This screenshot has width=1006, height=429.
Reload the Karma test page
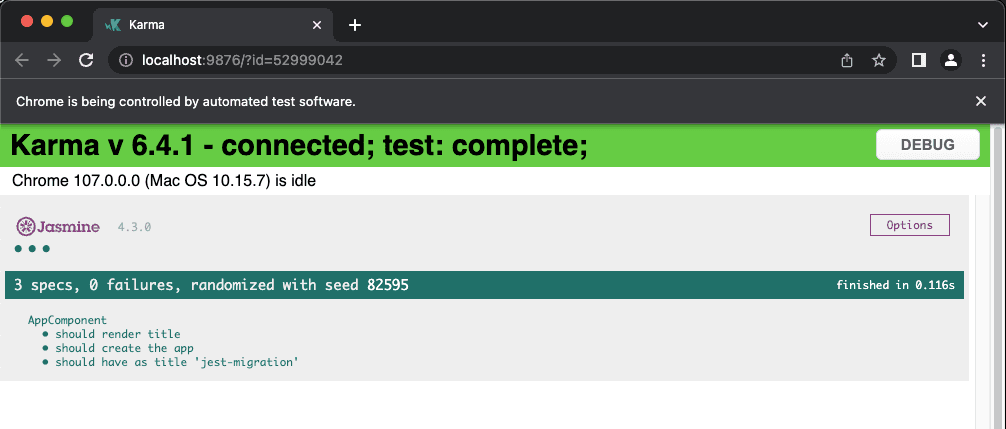pos(85,60)
